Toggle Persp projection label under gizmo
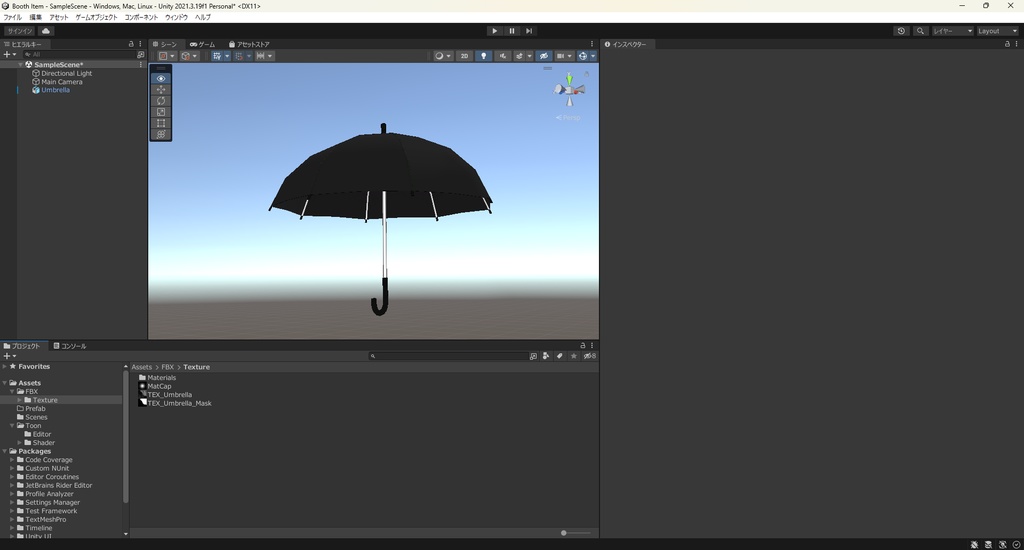Image resolution: width=1024 pixels, height=550 pixels. 568,118
